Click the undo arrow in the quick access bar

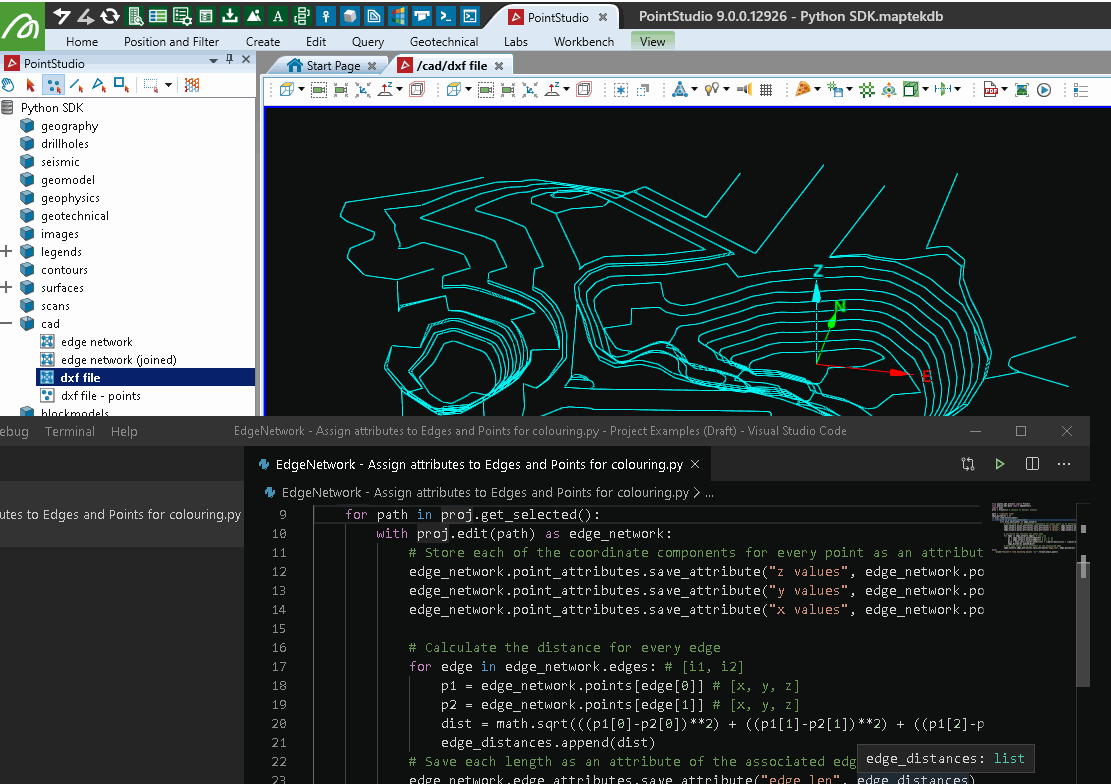pos(62,16)
